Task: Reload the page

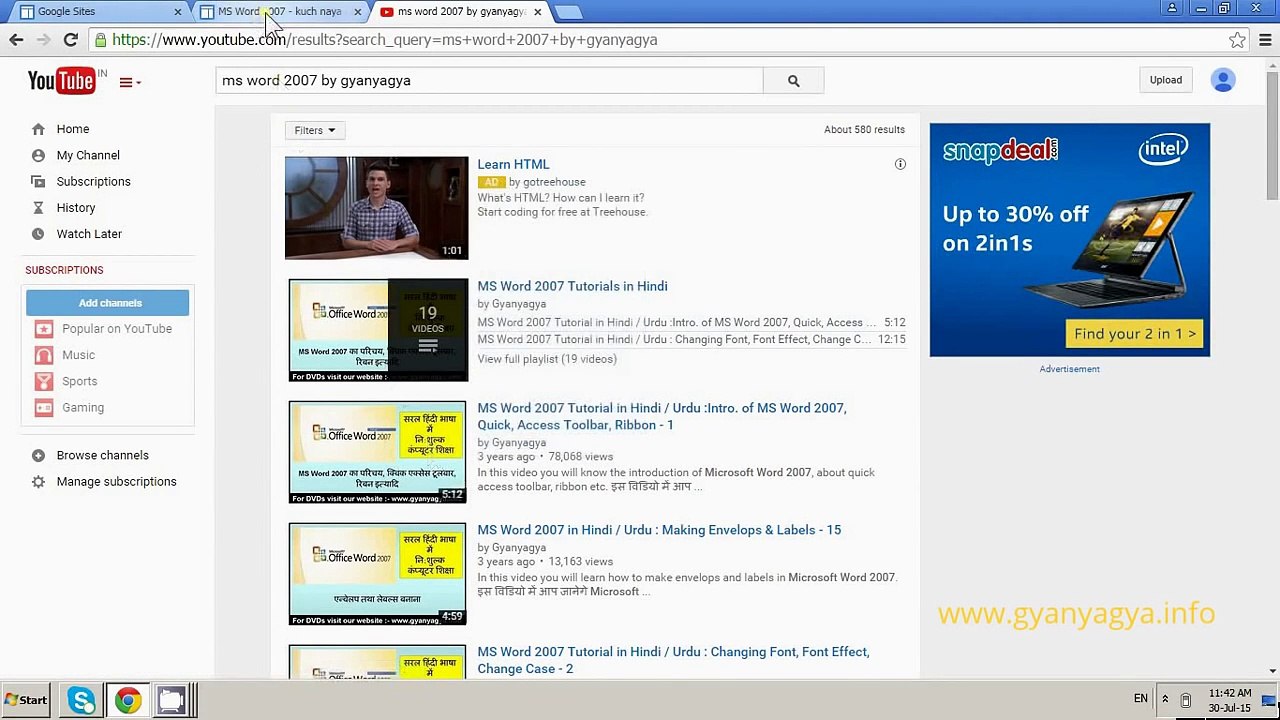Action: point(70,40)
